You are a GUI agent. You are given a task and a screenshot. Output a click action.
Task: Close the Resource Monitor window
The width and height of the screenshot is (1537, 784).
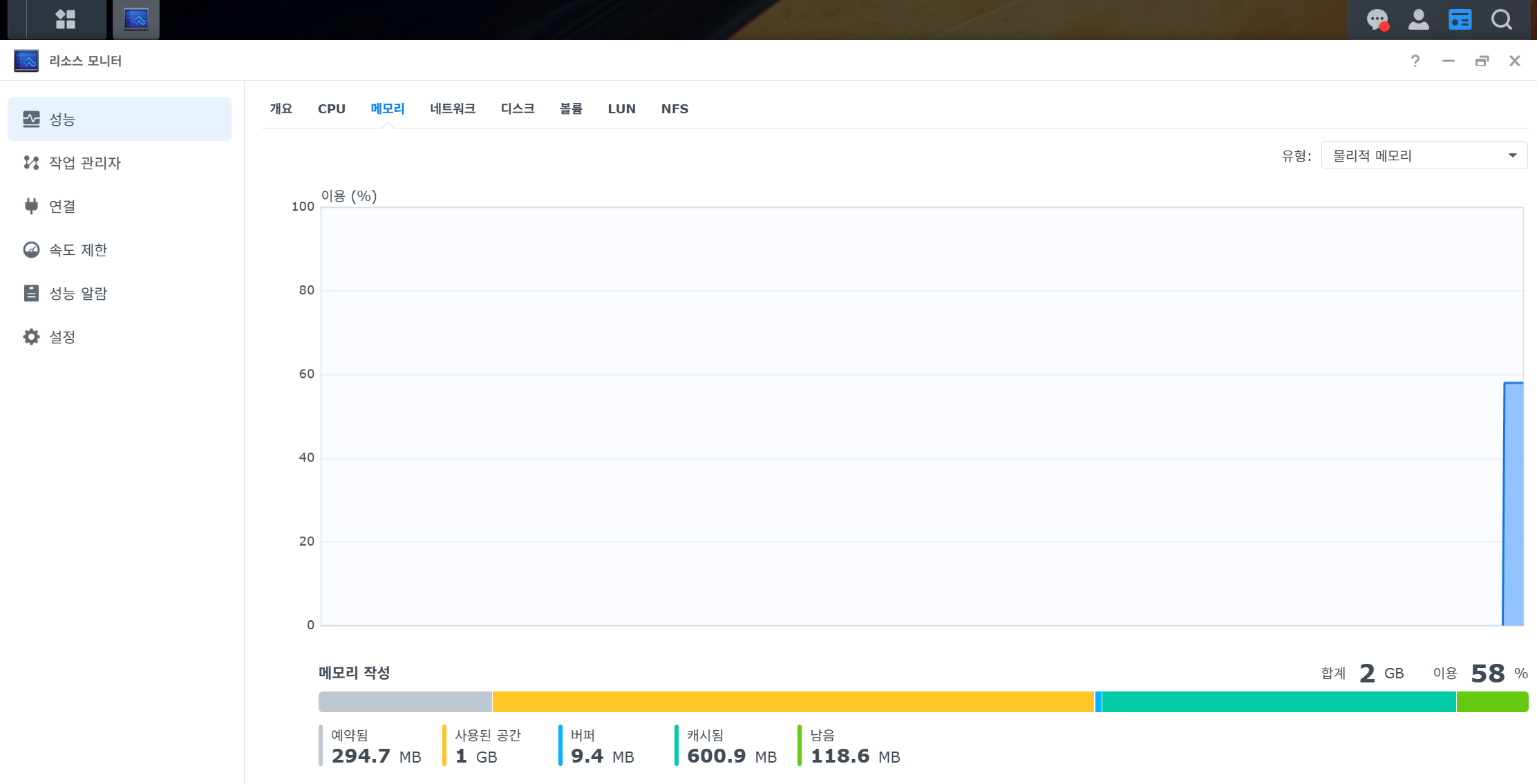[1515, 61]
